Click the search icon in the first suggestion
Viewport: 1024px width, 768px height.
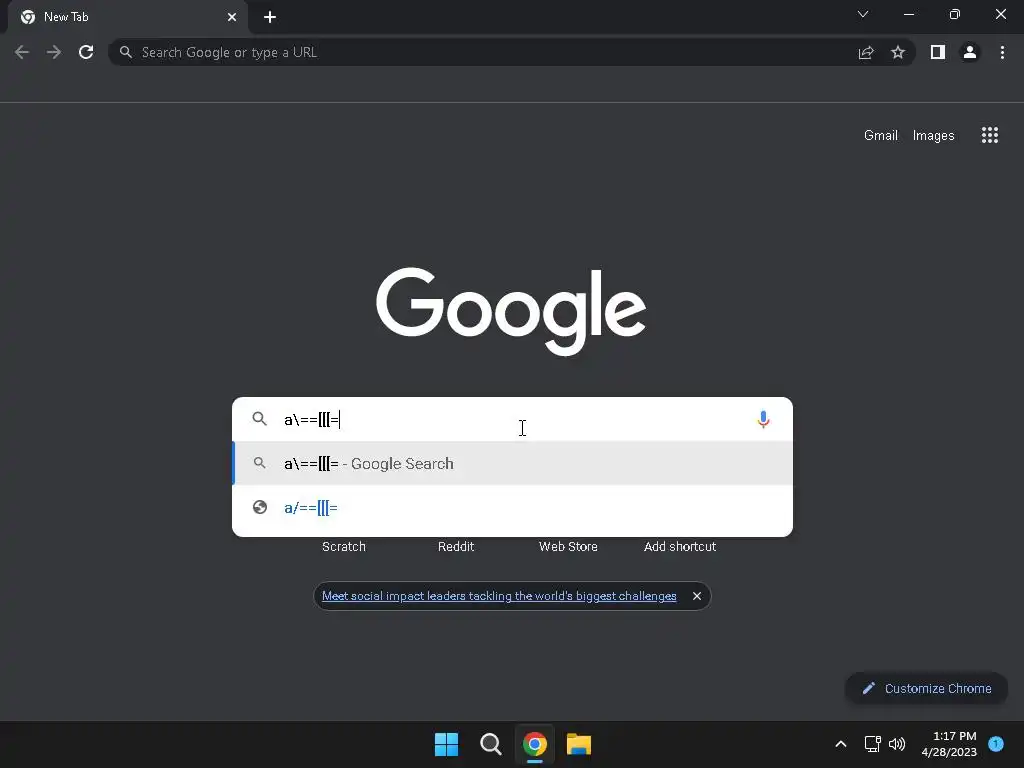[x=259, y=463]
